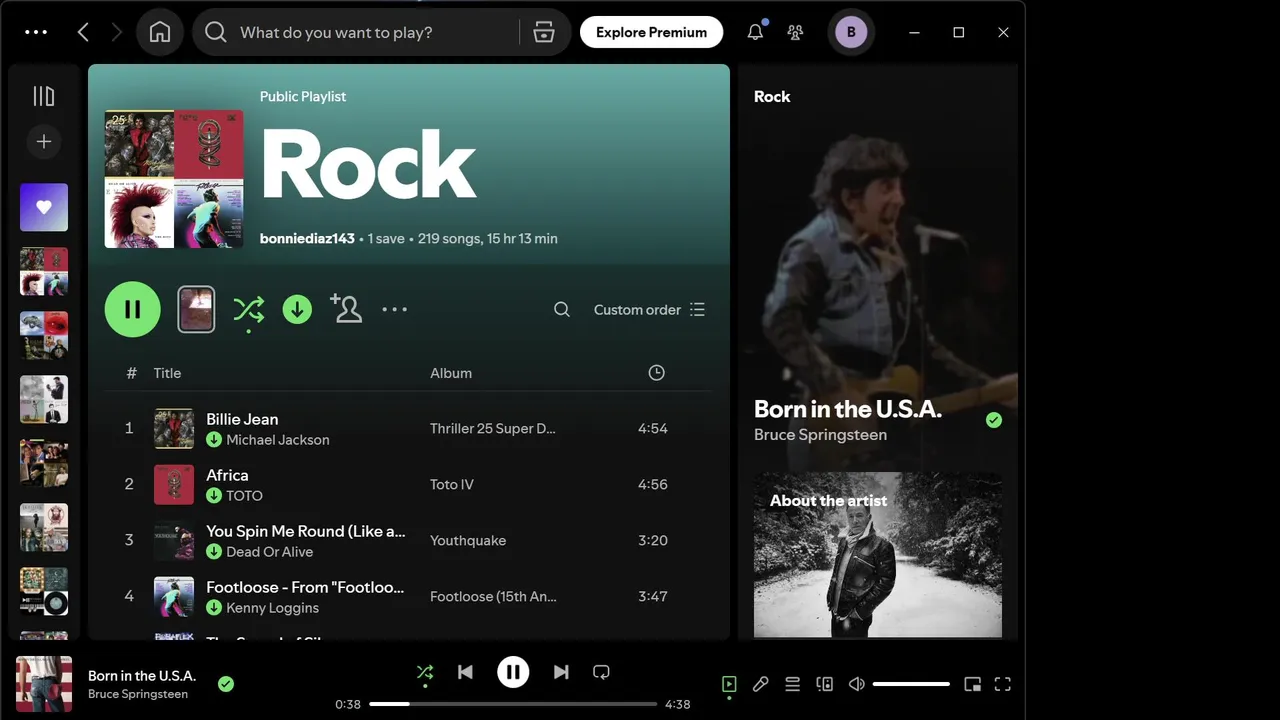Open the TOTO artist link
This screenshot has width=1280, height=720.
tap(245, 496)
